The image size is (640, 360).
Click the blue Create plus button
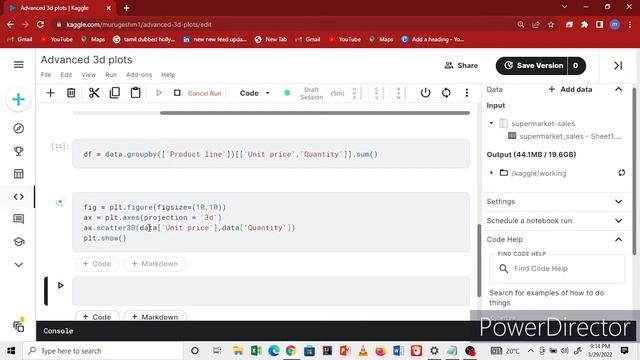(x=18, y=100)
